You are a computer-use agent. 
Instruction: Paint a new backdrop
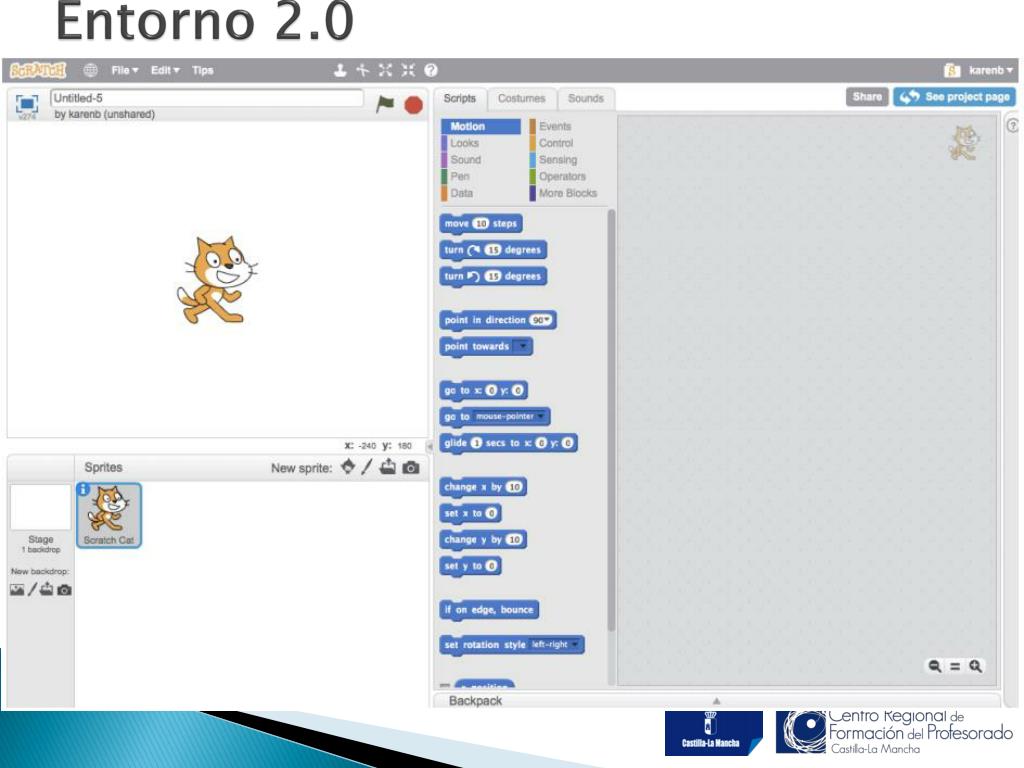32,590
